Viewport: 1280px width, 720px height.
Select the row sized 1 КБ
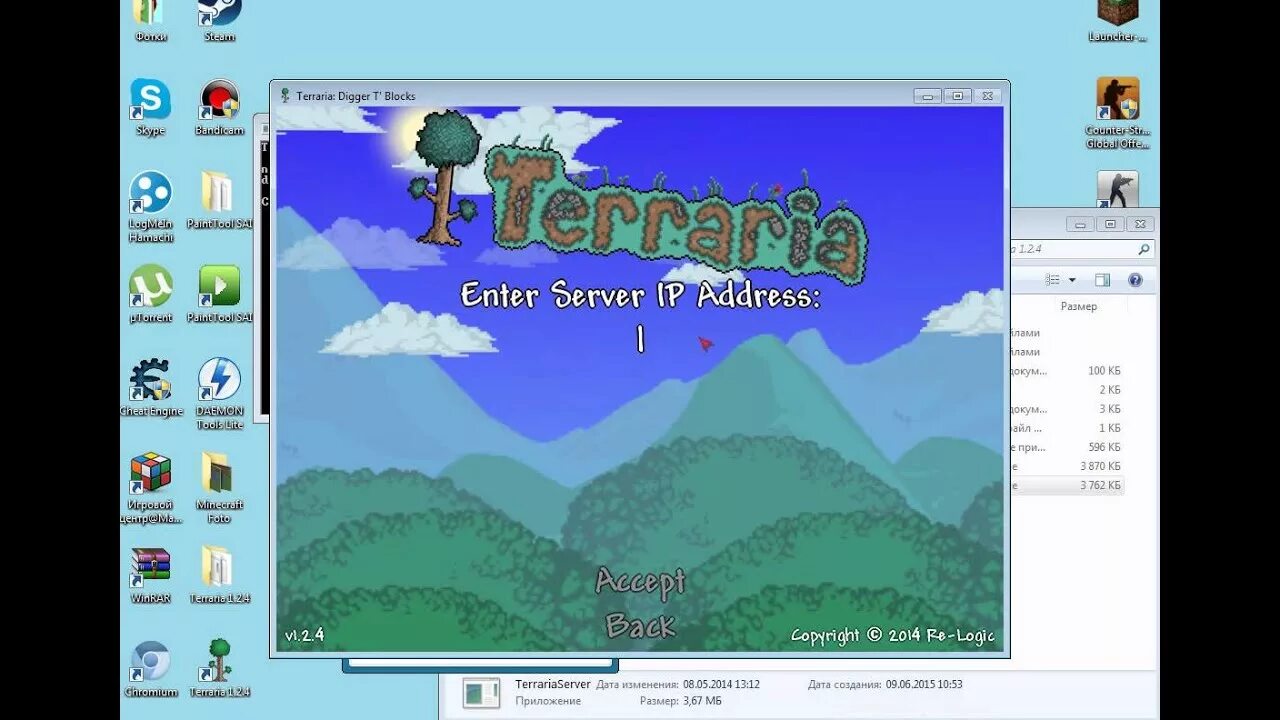pyautogui.click(x=1066, y=428)
